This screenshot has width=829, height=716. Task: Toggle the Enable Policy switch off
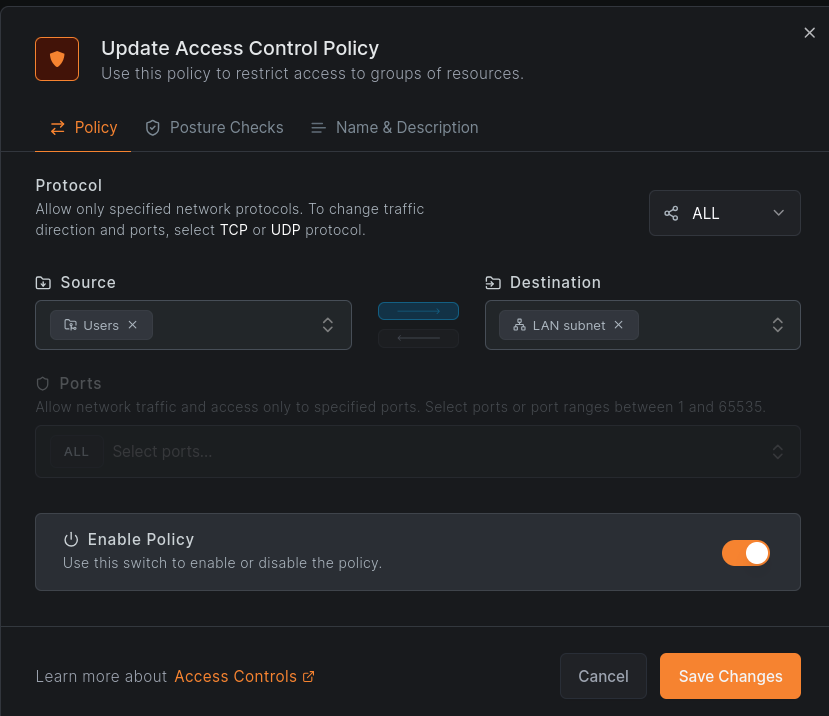tap(745, 553)
